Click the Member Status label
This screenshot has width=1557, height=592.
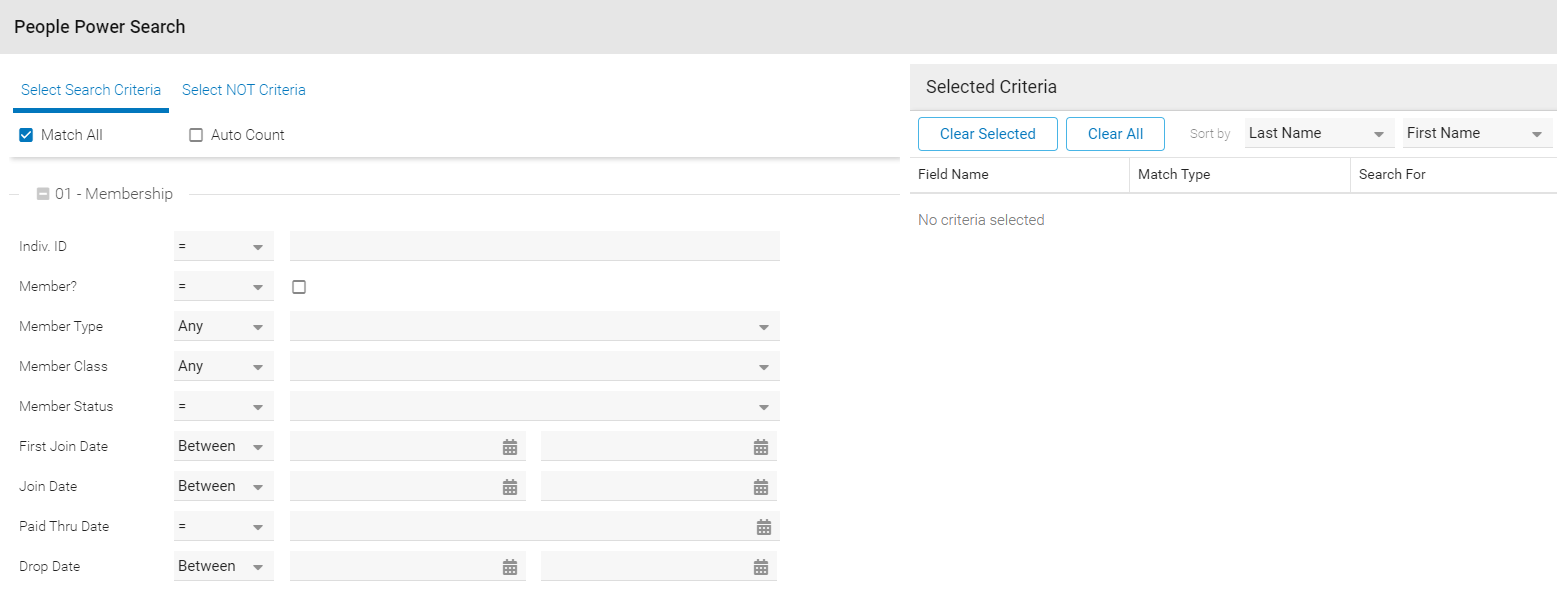coord(66,407)
